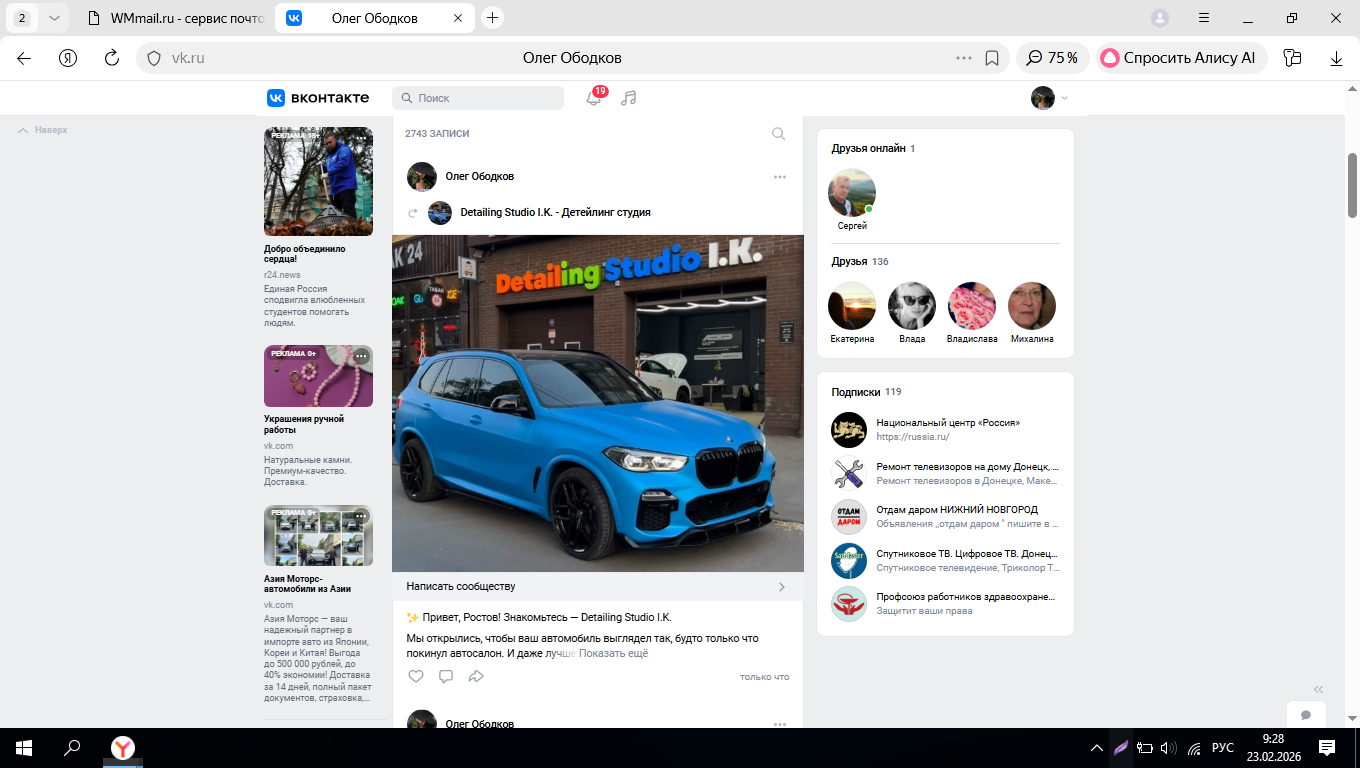Image resolution: width=1360 pixels, height=768 pixels.
Task: Comment on the Detailing Studio post
Action: point(446,677)
